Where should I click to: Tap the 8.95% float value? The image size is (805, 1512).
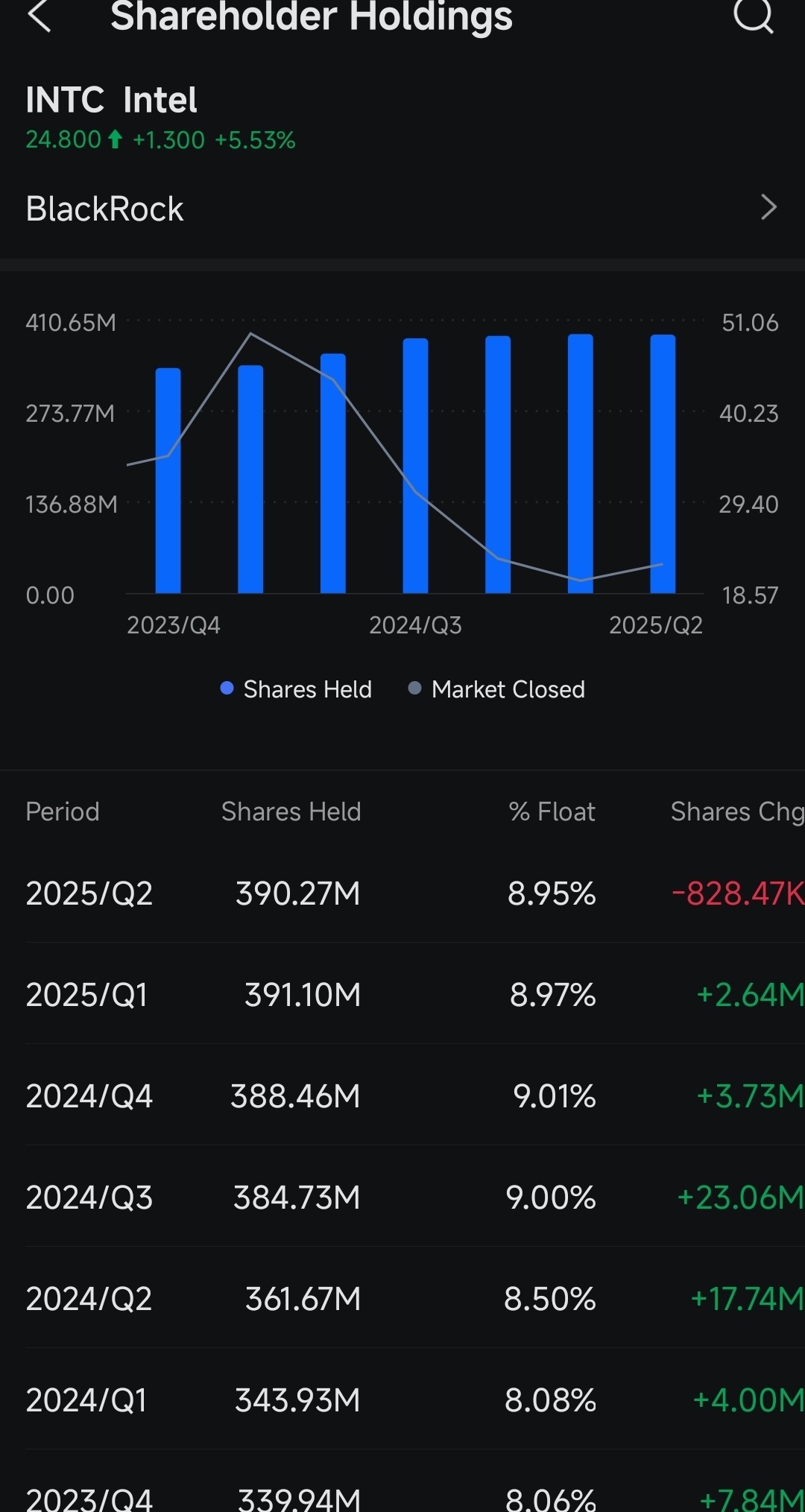click(552, 893)
